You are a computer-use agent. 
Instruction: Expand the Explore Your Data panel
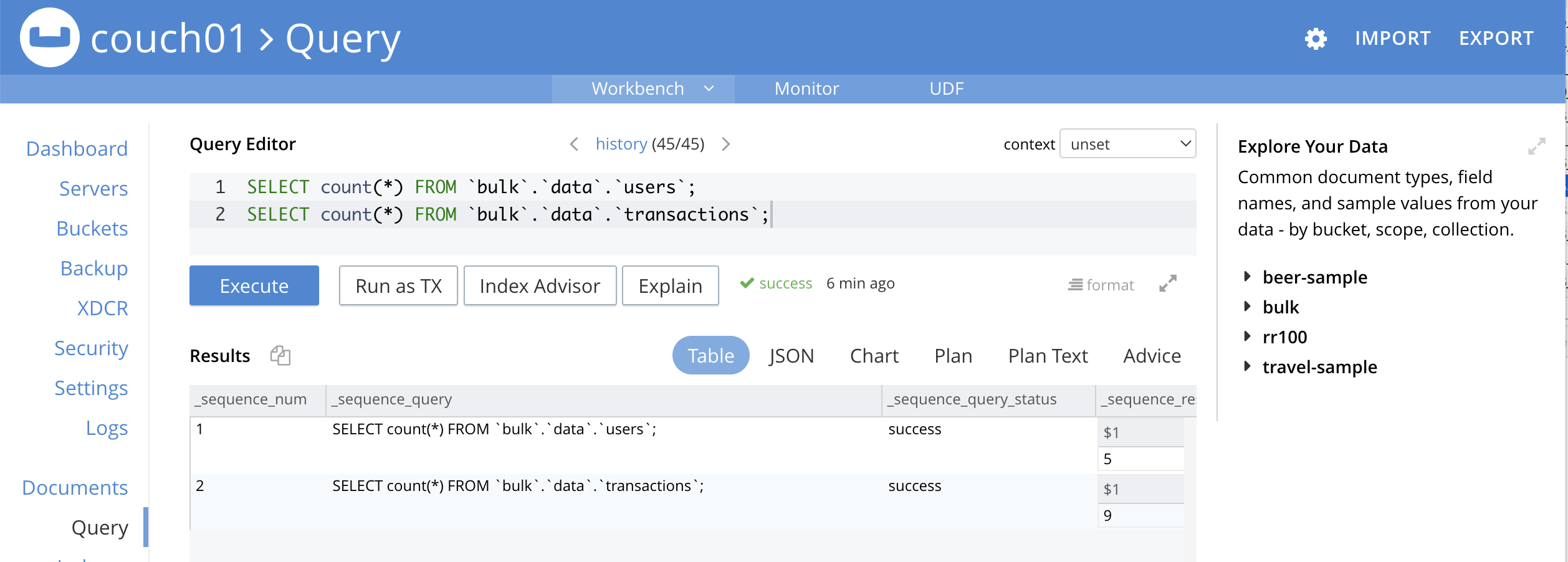point(1536,146)
